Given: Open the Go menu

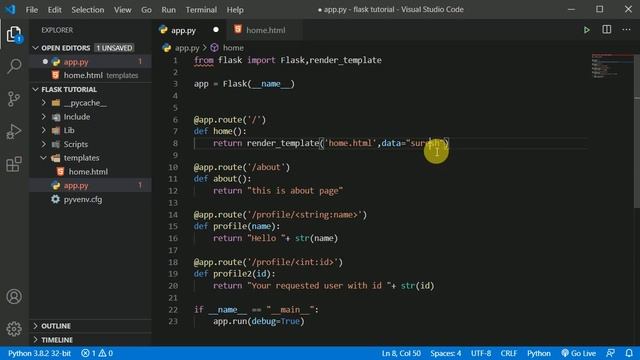Looking at the screenshot, I should [146, 9].
